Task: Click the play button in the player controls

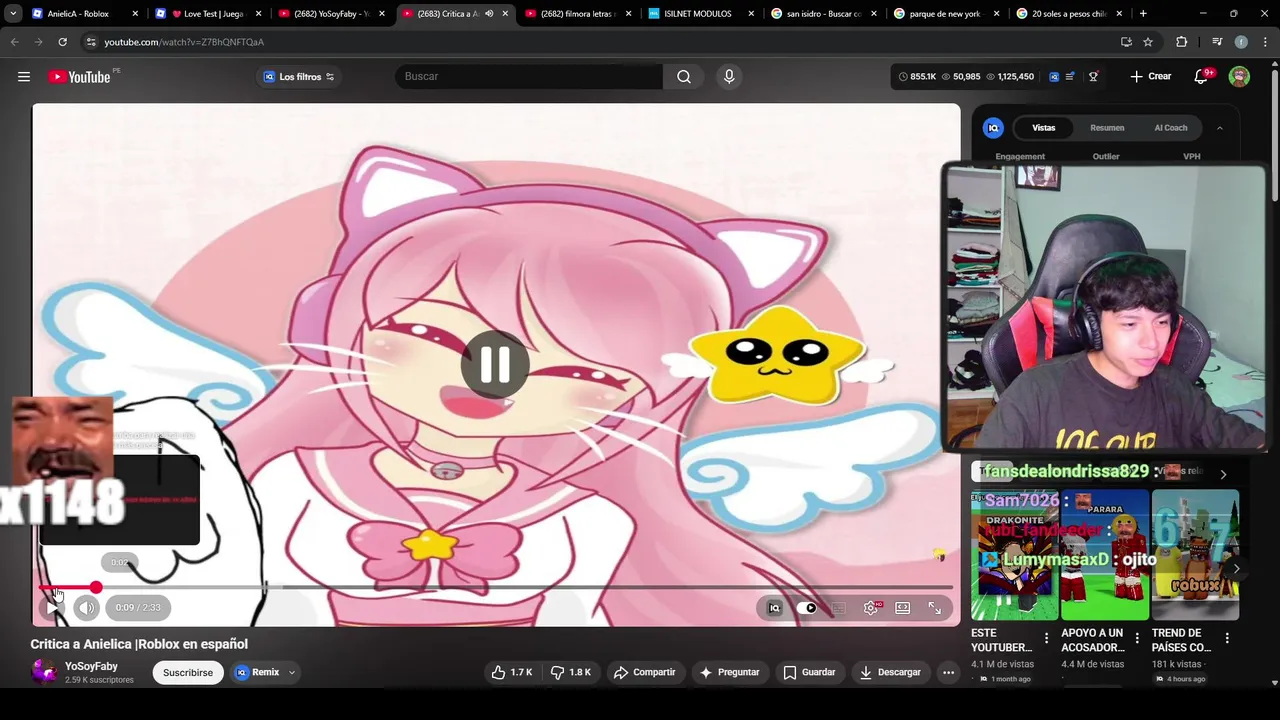Action: pyautogui.click(x=53, y=607)
